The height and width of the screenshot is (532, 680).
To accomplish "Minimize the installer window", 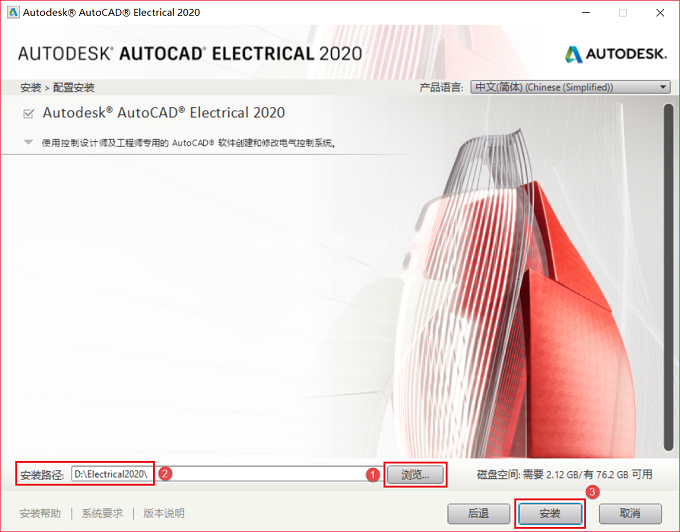I will 586,13.
